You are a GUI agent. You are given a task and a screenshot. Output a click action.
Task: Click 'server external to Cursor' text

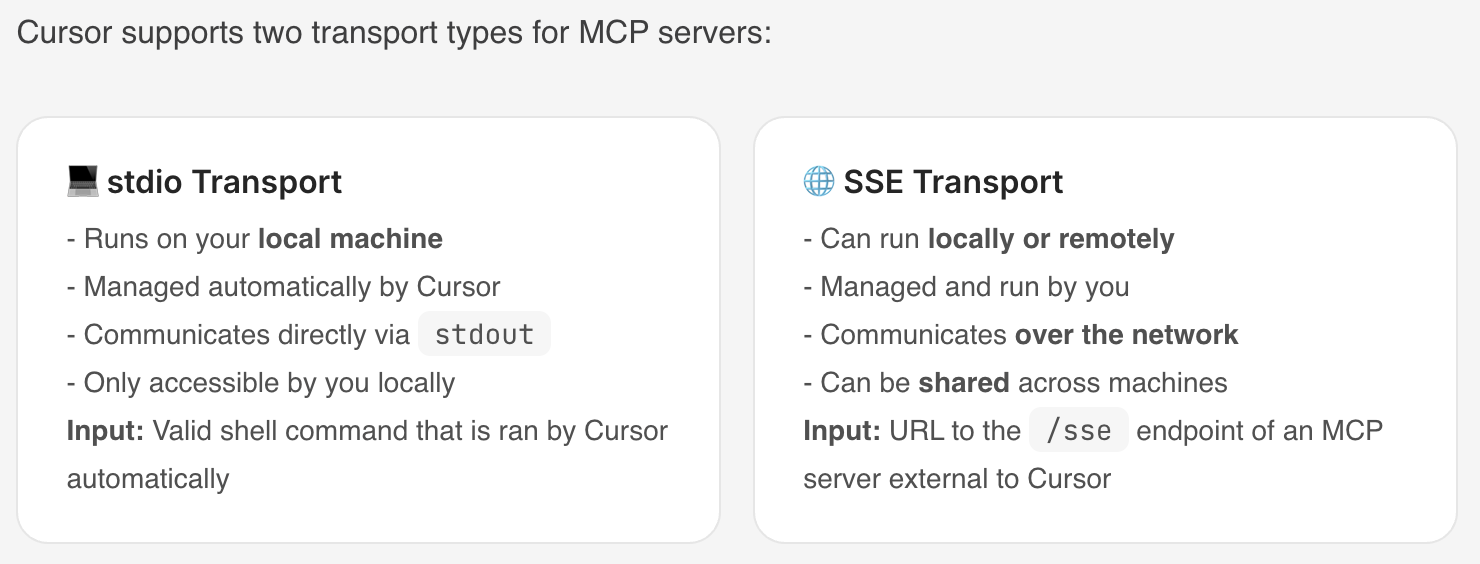[x=957, y=479]
